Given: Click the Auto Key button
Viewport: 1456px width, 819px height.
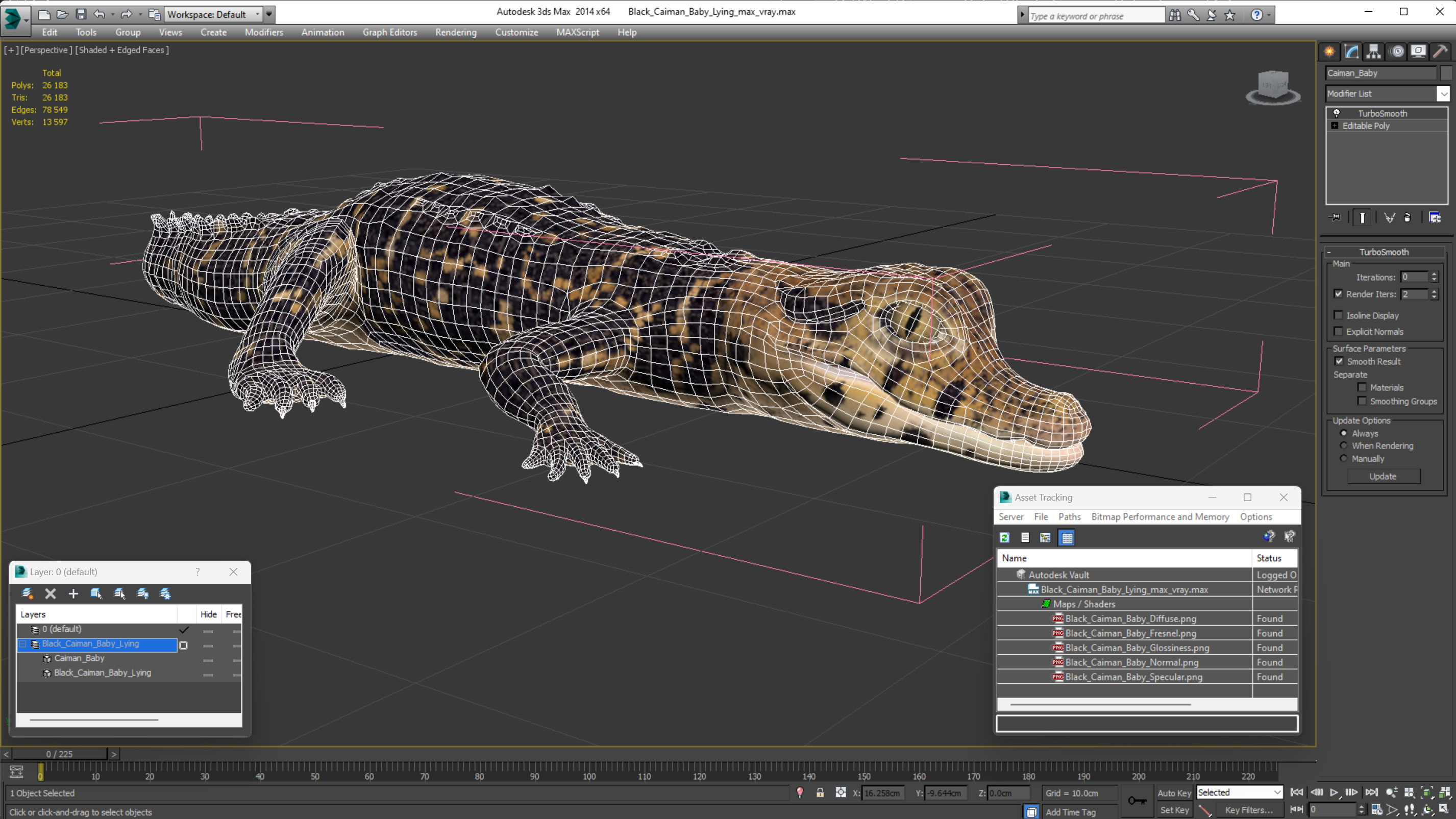Looking at the screenshot, I should (x=1174, y=793).
